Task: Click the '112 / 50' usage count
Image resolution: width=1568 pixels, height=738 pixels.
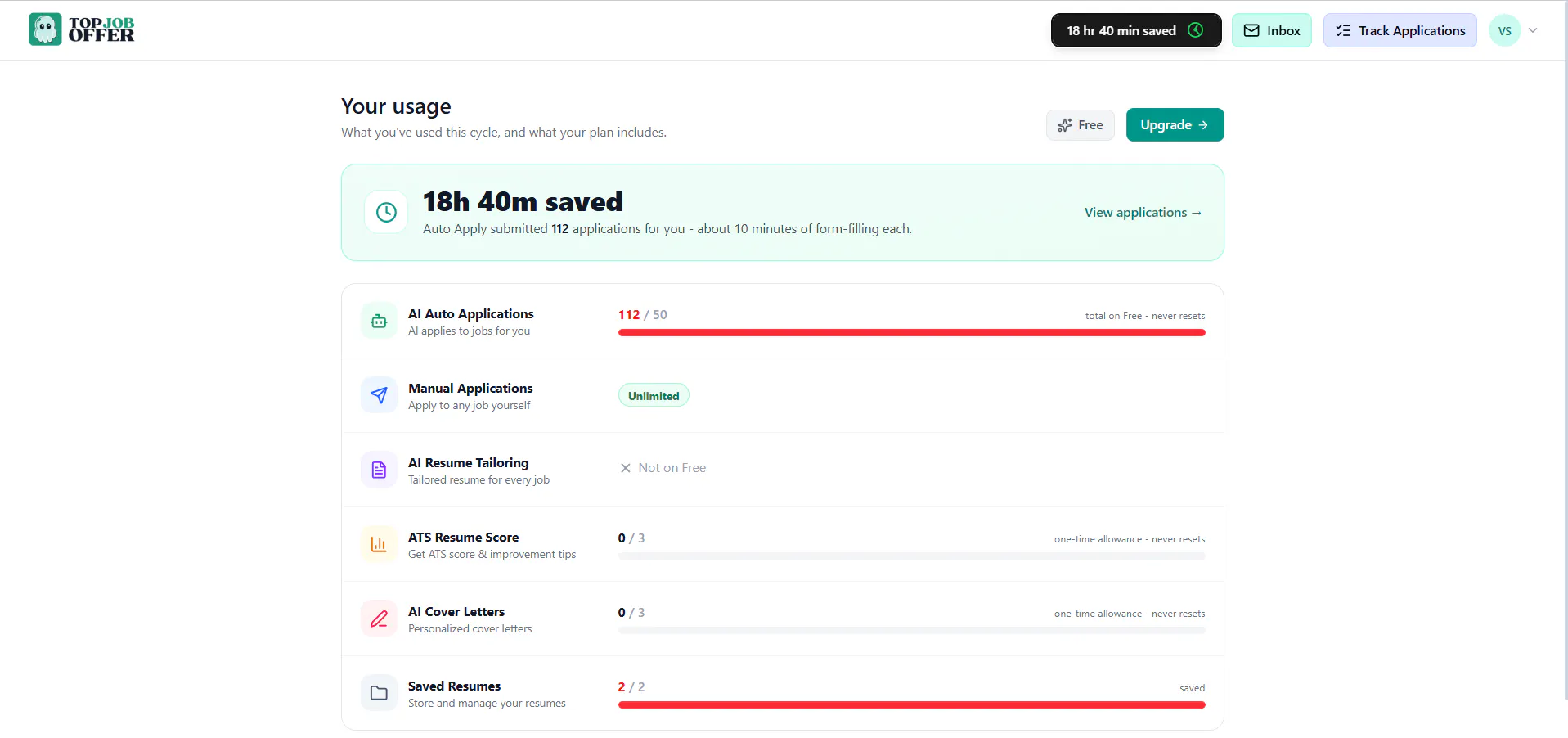Action: [642, 315]
